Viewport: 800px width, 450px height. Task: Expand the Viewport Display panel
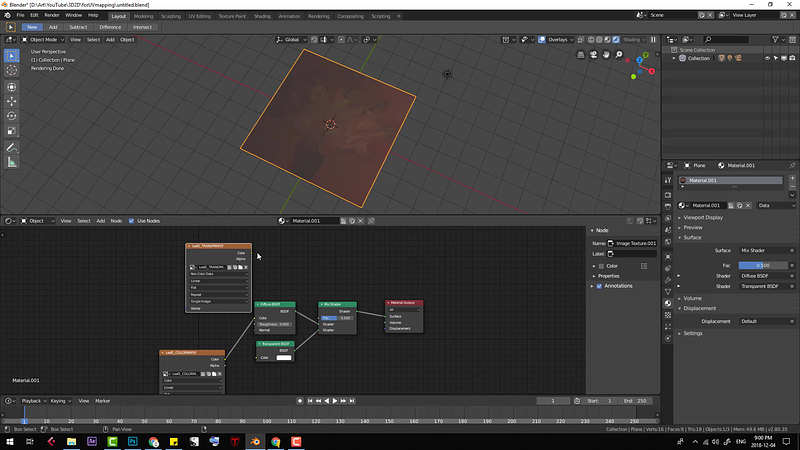click(x=703, y=217)
